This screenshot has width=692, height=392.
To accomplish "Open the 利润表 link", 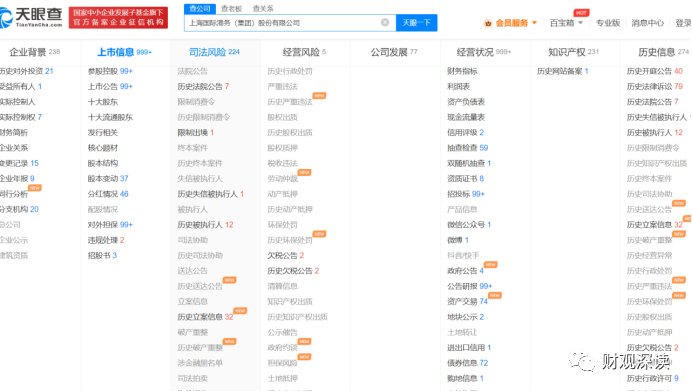I will coord(459,87).
